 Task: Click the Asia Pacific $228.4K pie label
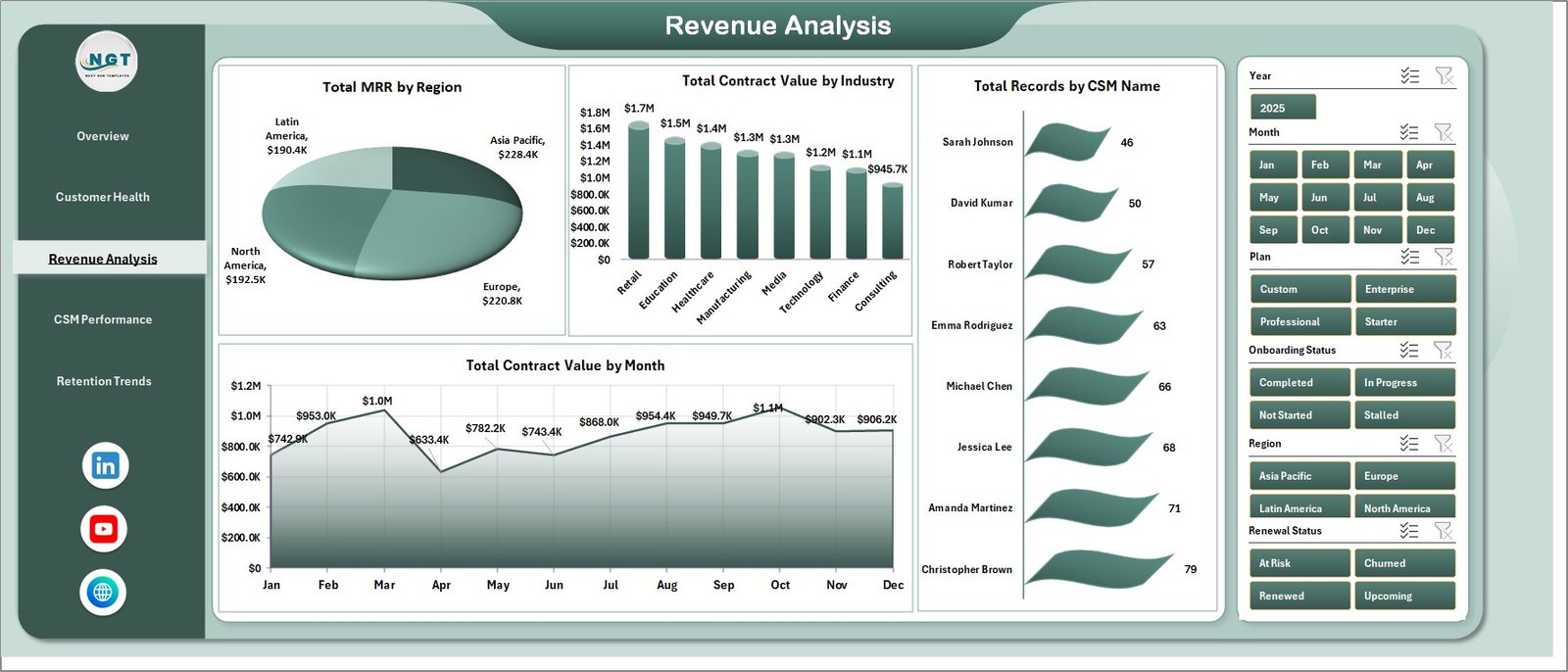(517, 147)
